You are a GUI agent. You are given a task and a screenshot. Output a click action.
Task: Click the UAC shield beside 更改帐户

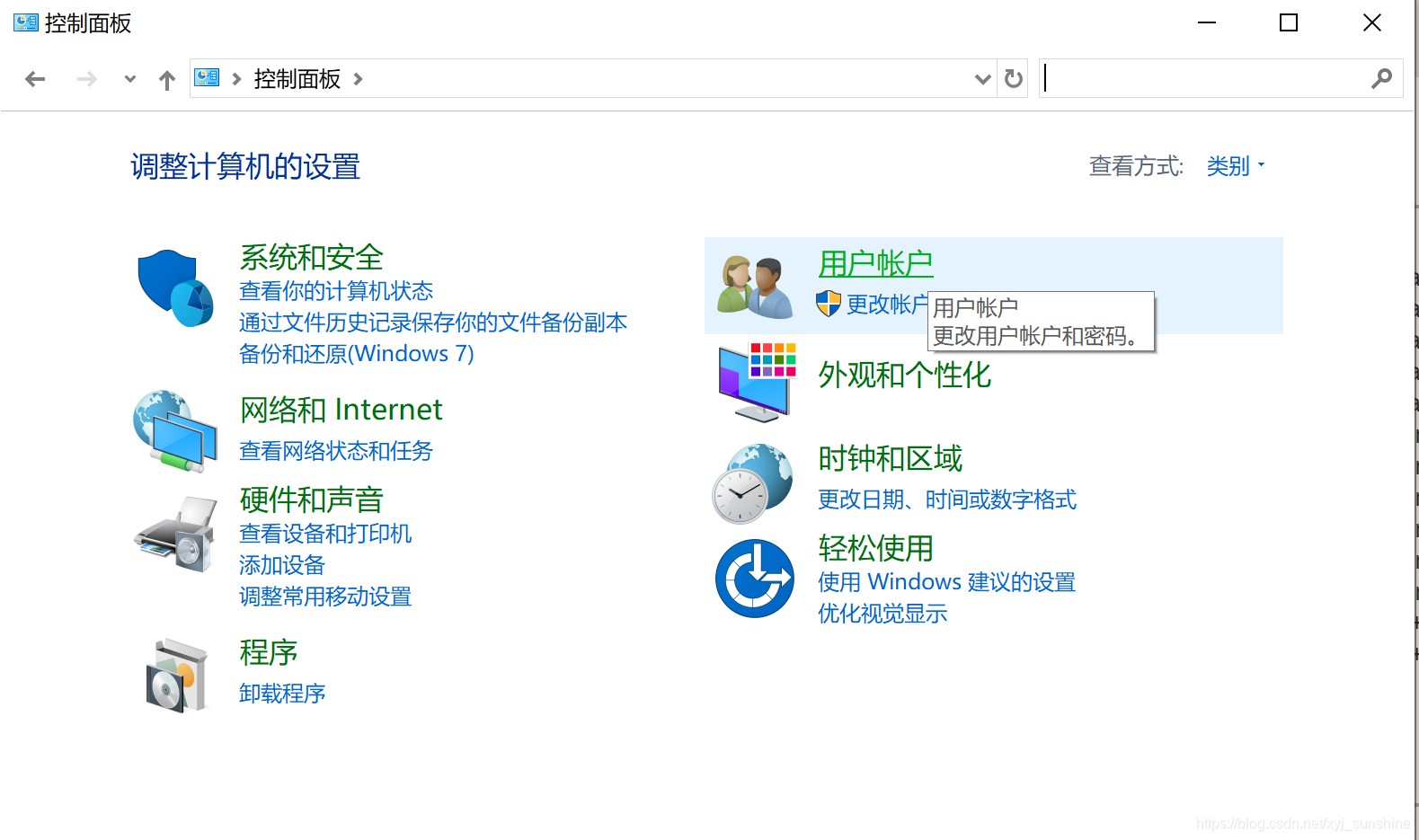pos(829,304)
